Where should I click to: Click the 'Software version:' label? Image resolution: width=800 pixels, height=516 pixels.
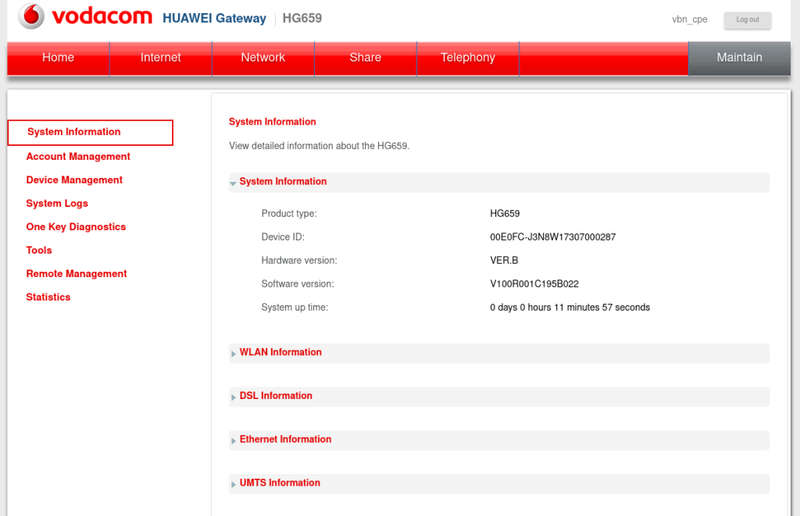point(297,284)
